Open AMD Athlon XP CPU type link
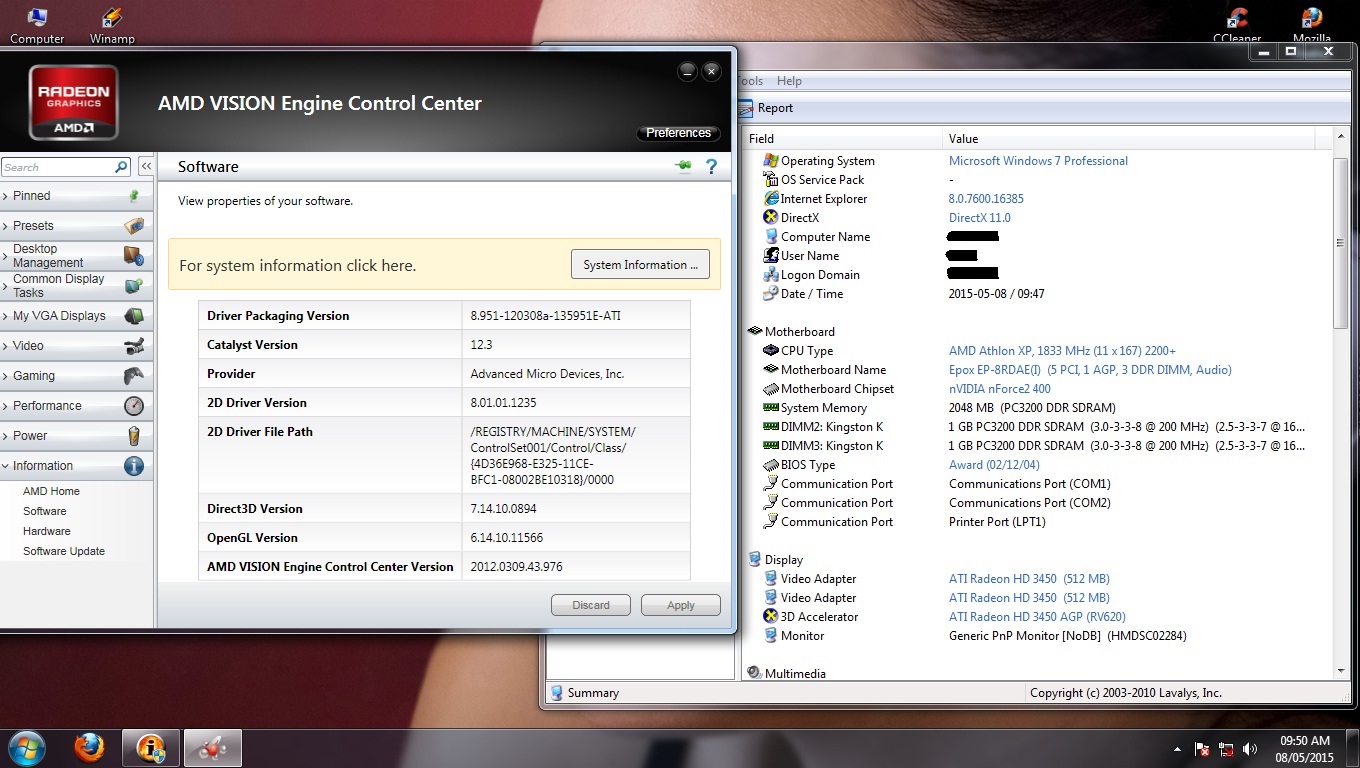The width and height of the screenshot is (1360, 768). 1062,351
